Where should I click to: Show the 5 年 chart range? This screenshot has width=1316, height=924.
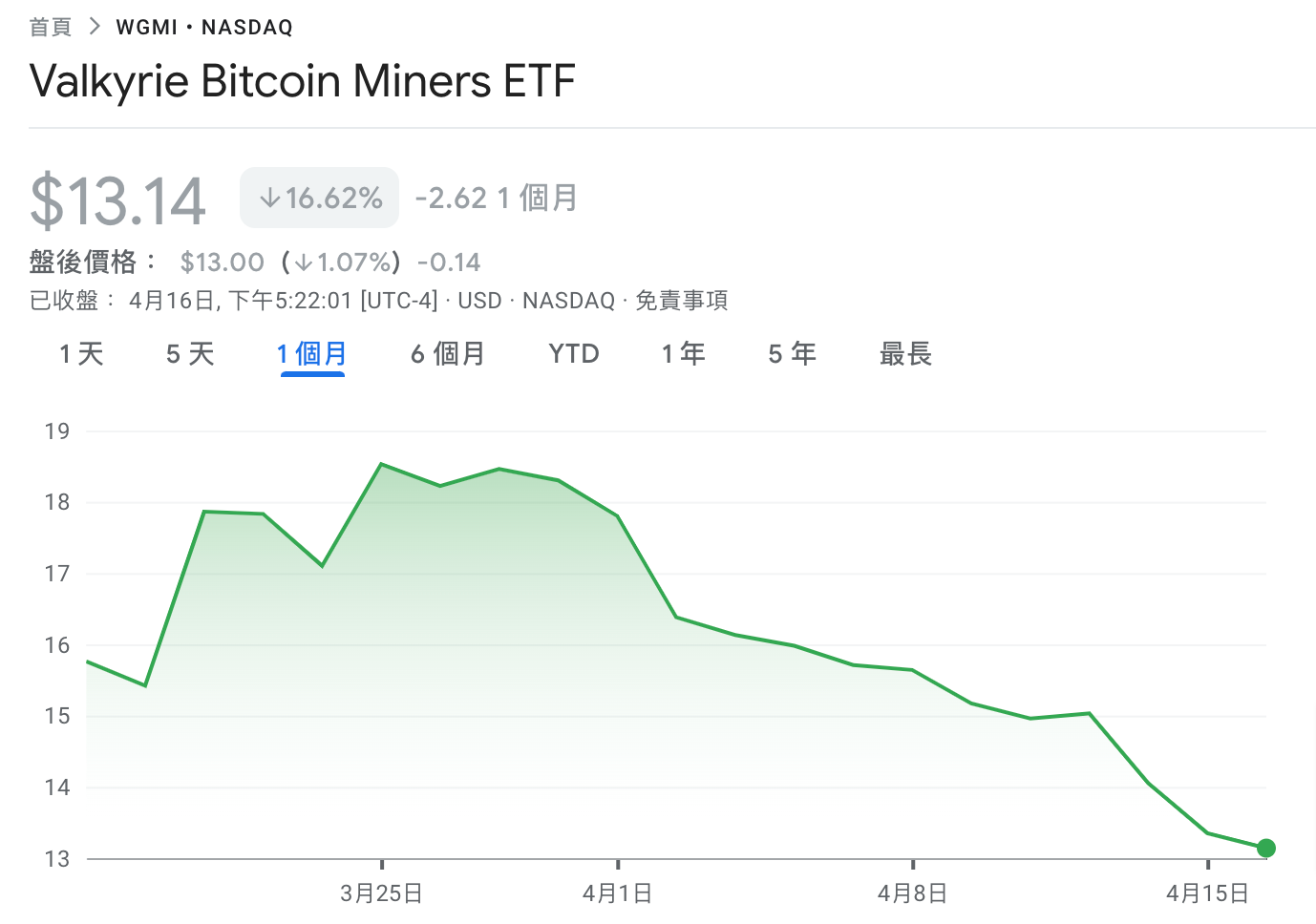pyautogui.click(x=792, y=354)
